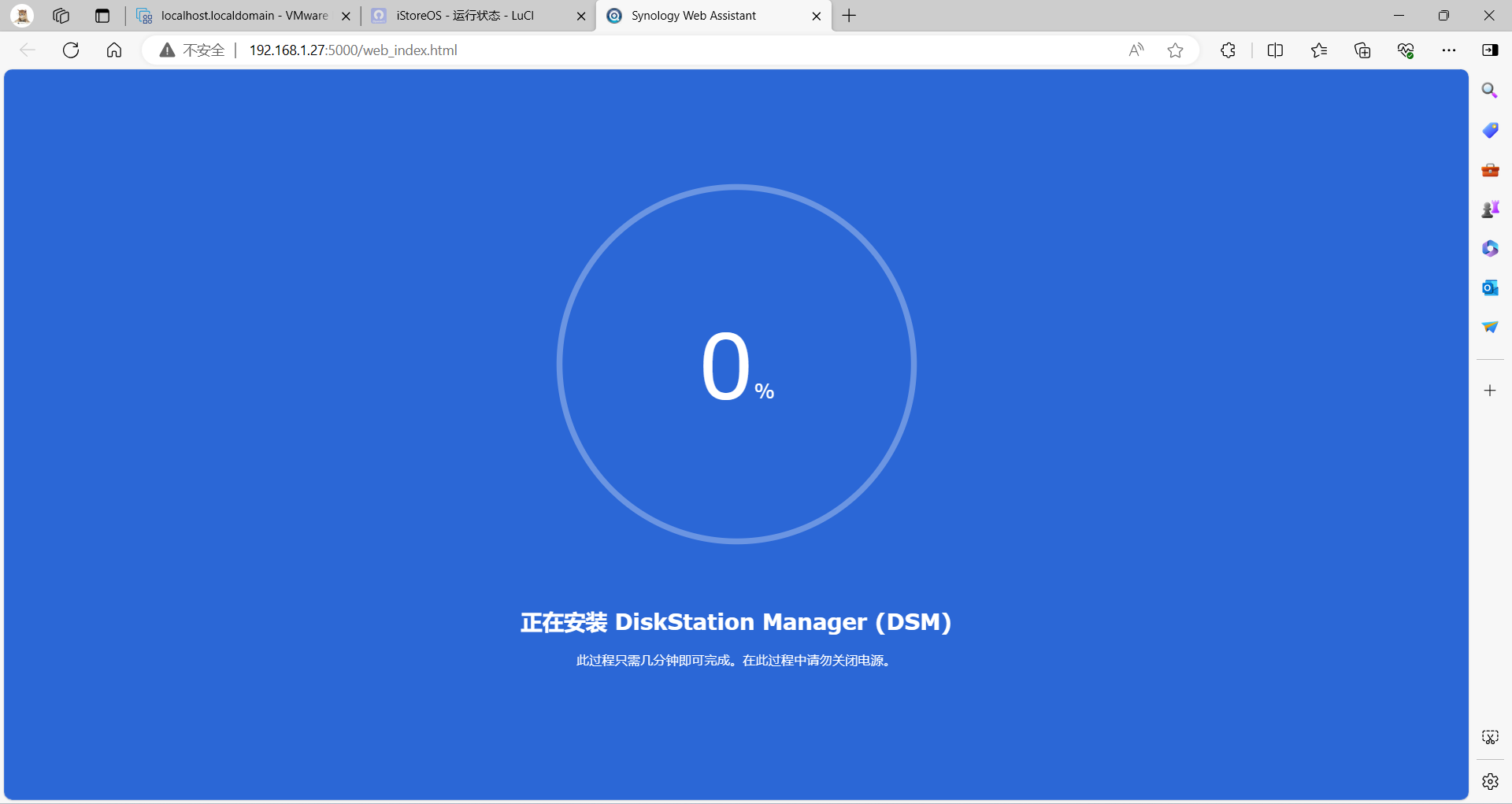Open the Shopping tag icon in the sidebar
Image resolution: width=1512 pixels, height=804 pixels.
[x=1490, y=130]
